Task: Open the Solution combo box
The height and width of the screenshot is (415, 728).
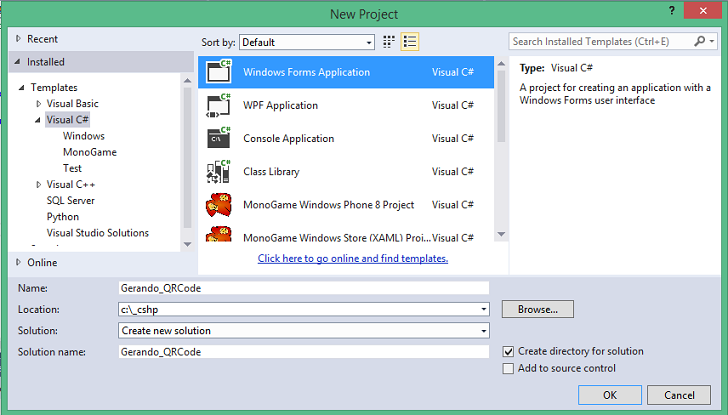Action: [304, 331]
